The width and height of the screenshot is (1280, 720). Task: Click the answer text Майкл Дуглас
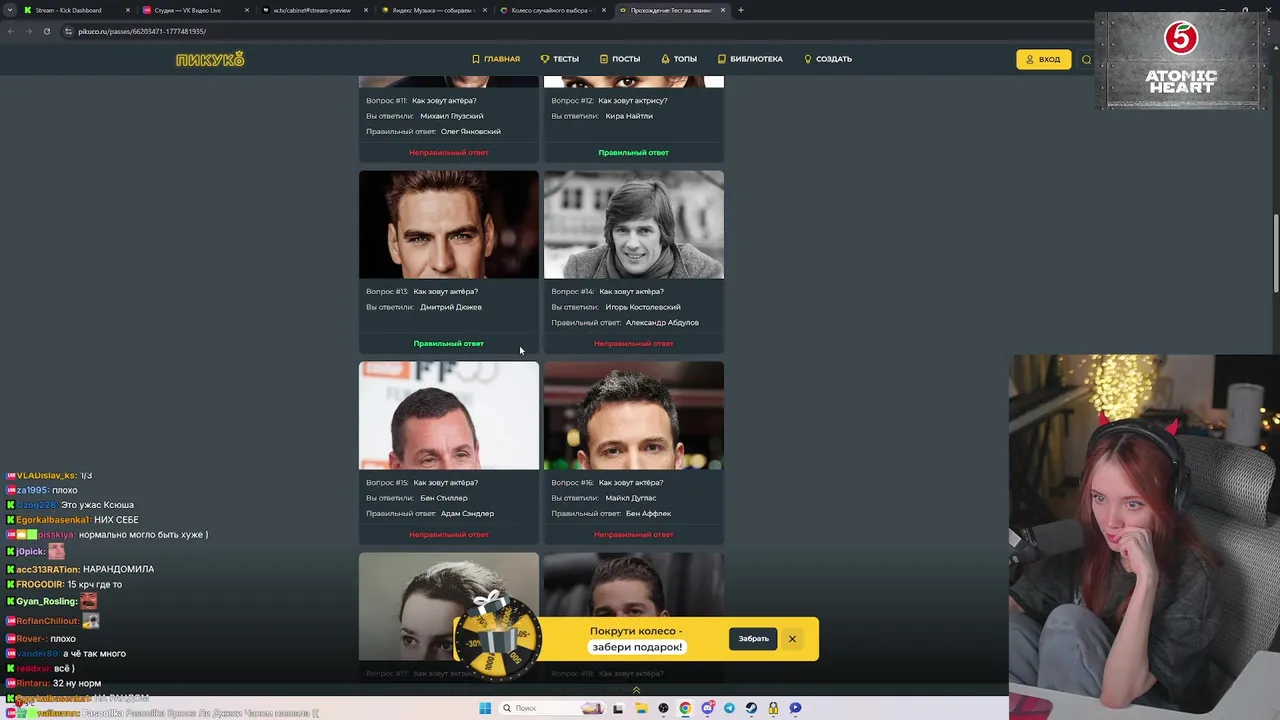pos(631,498)
